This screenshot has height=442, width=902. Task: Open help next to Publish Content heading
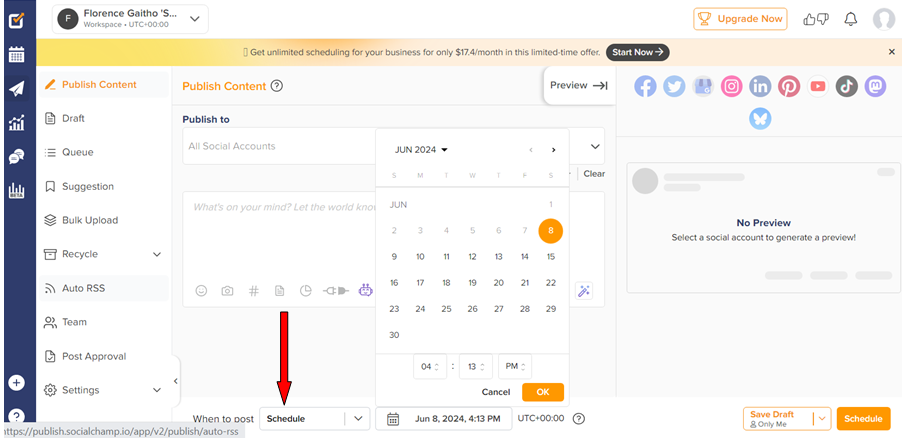pyautogui.click(x=277, y=86)
